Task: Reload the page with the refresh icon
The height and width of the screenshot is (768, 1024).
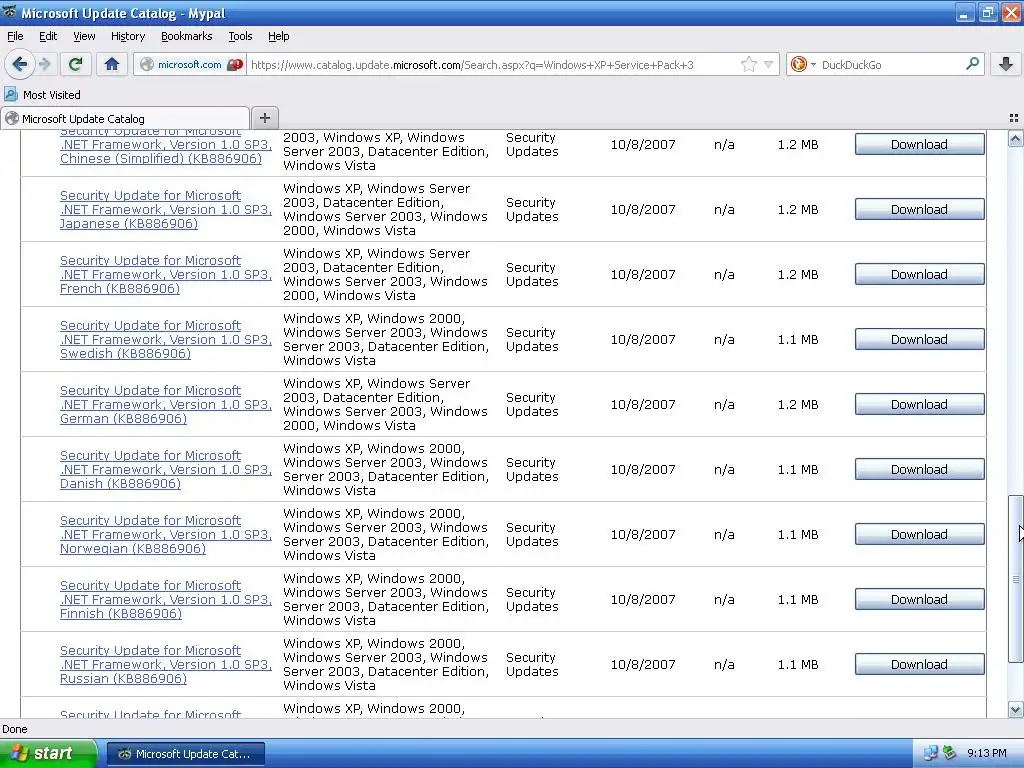Action: click(76, 64)
